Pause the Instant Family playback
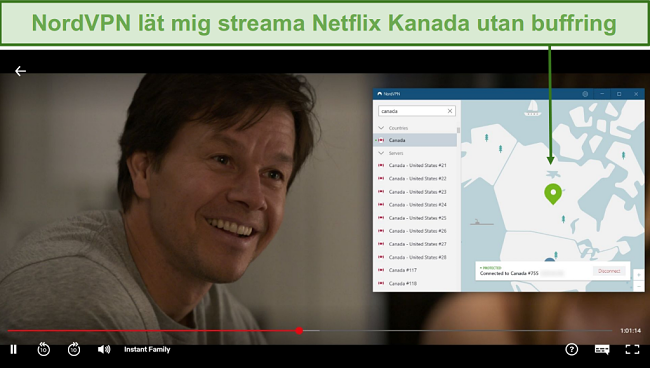 click(14, 349)
